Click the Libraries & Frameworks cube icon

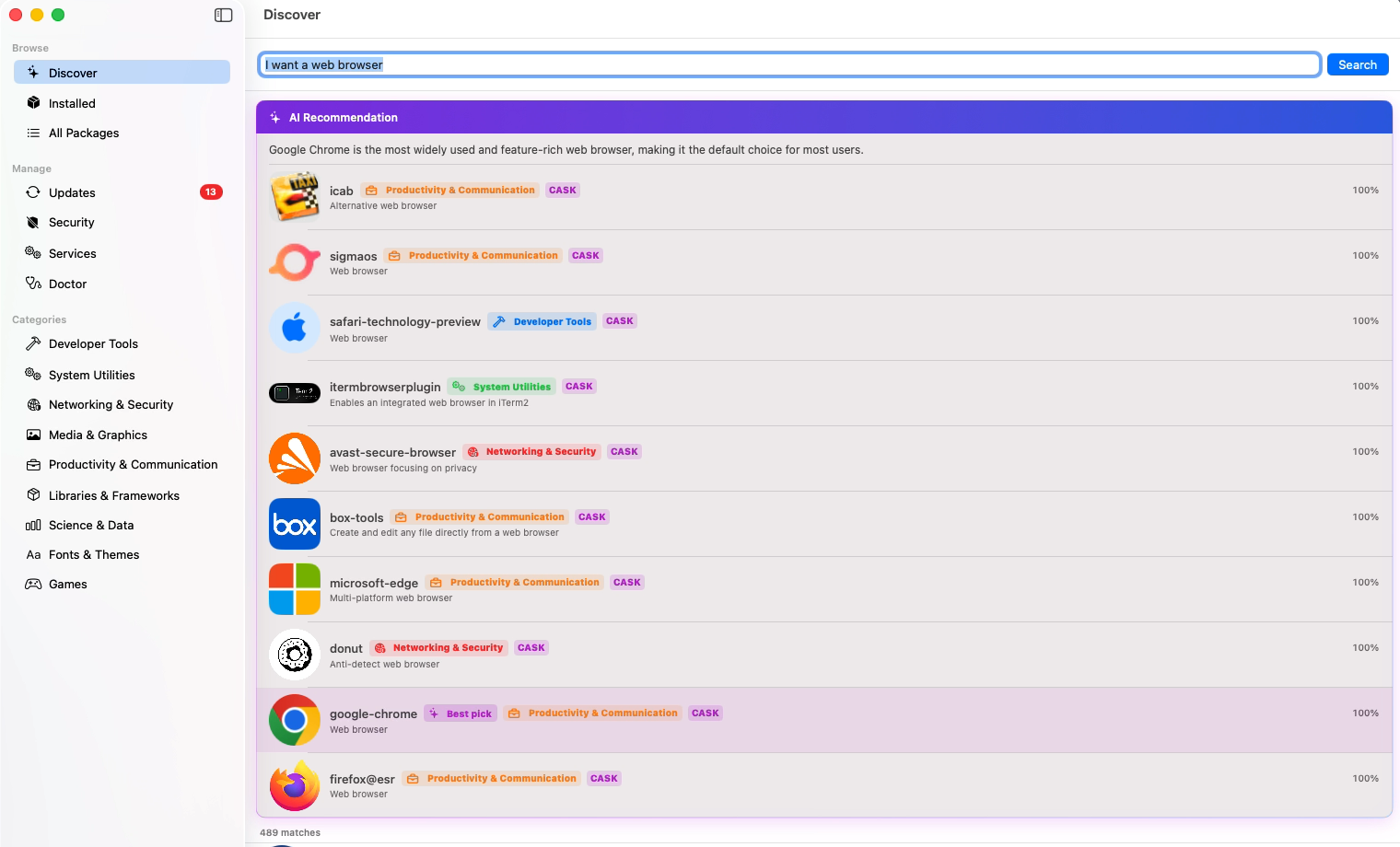pos(33,495)
